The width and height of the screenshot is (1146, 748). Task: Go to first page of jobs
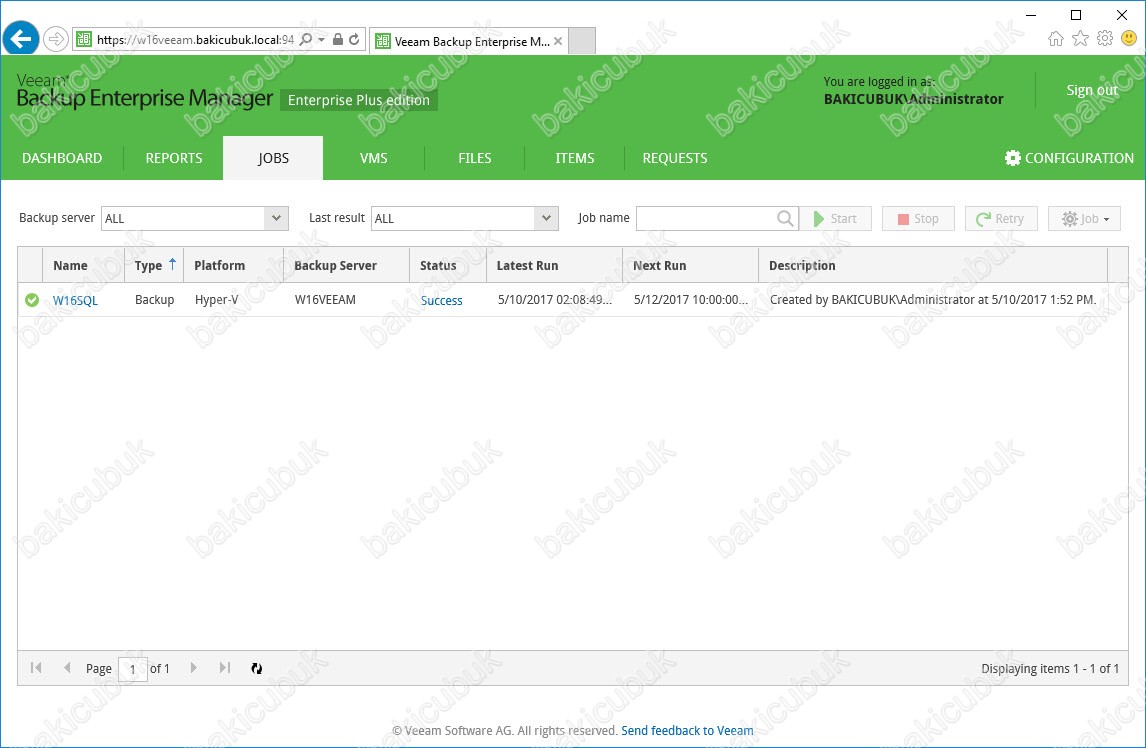[36, 668]
